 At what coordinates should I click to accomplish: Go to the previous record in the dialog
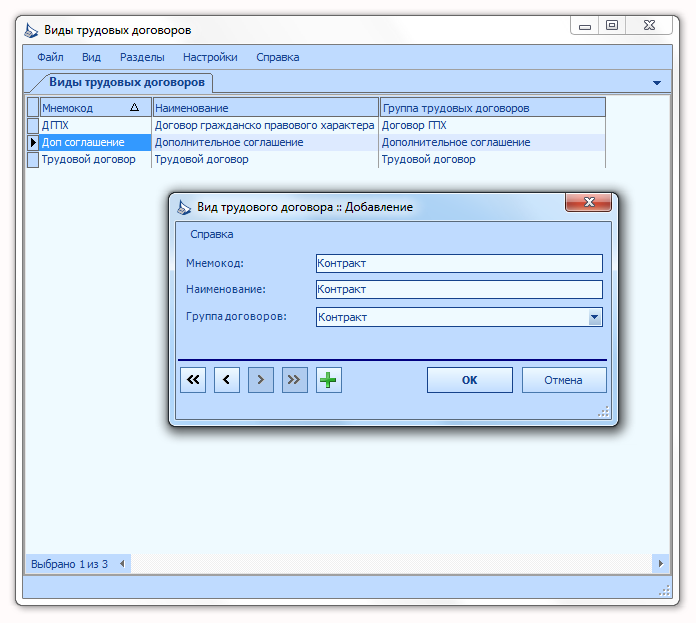(x=227, y=380)
